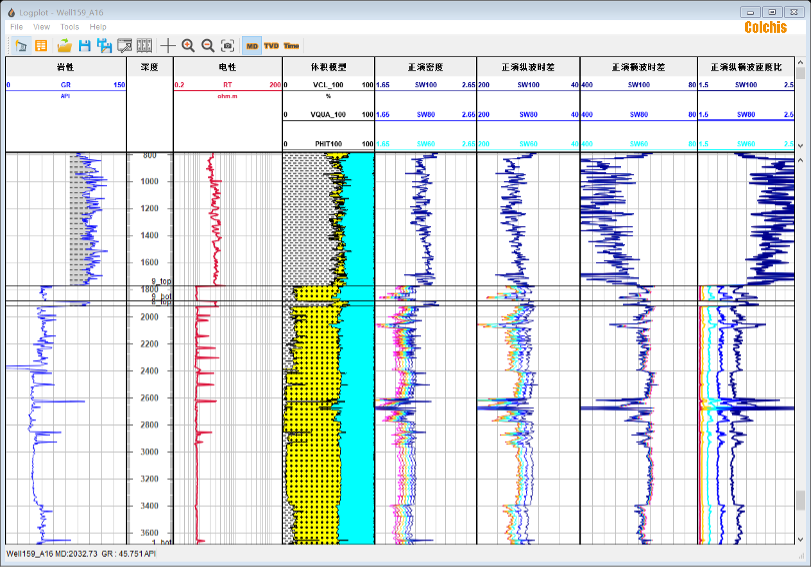
Task: Open a file with the folder icon
Action: pos(64,46)
